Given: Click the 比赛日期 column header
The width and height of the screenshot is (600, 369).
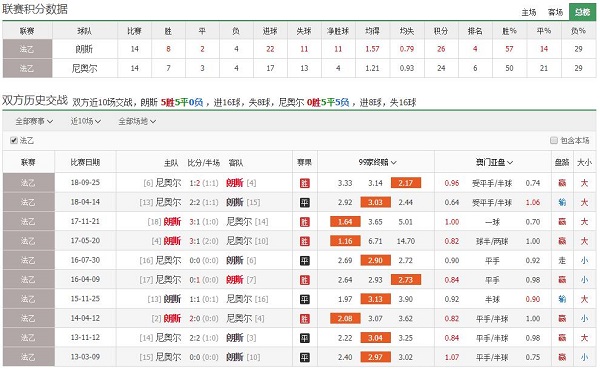Looking at the screenshot, I should coord(85,162).
